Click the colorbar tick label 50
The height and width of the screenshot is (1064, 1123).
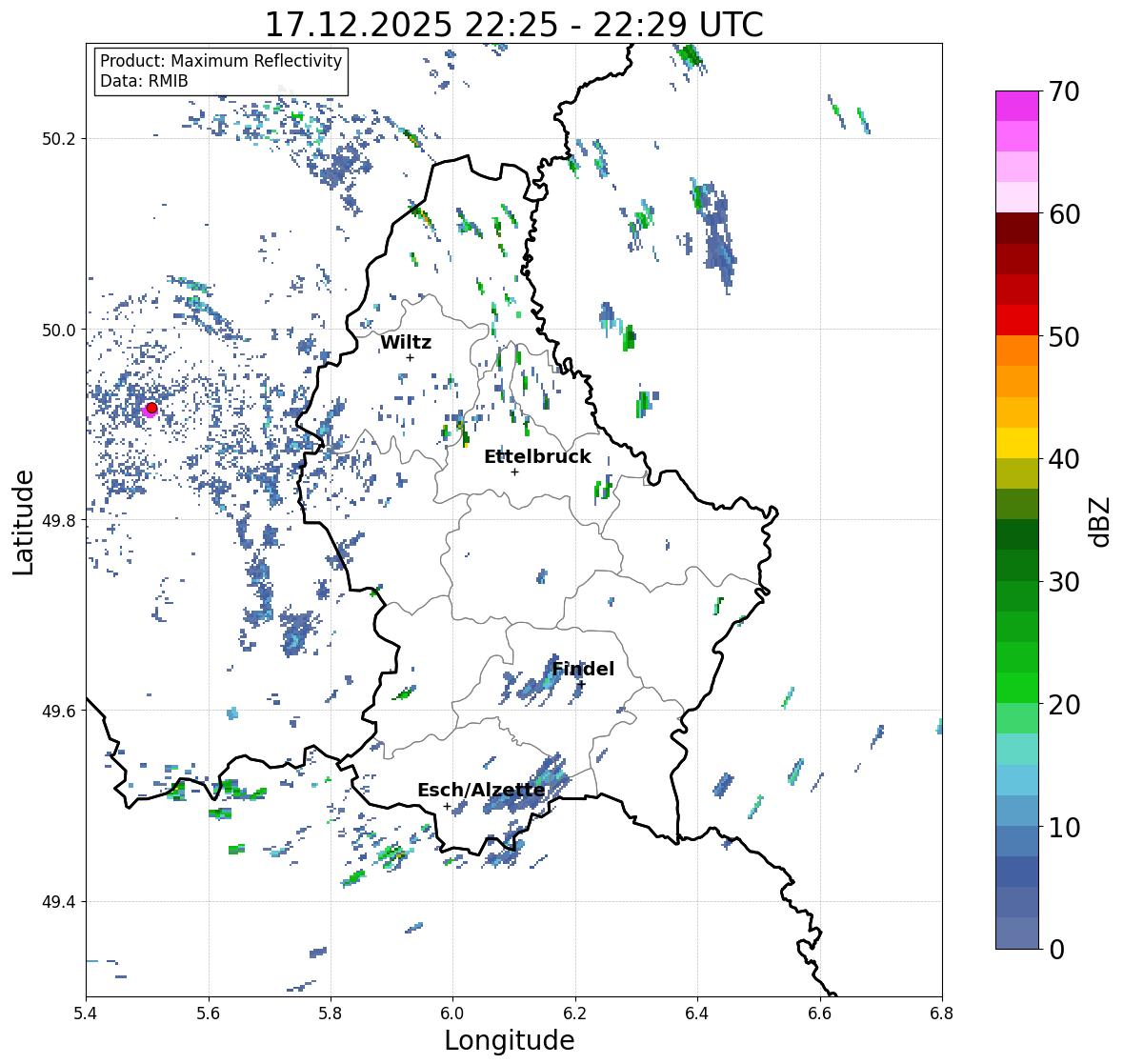tap(1064, 336)
